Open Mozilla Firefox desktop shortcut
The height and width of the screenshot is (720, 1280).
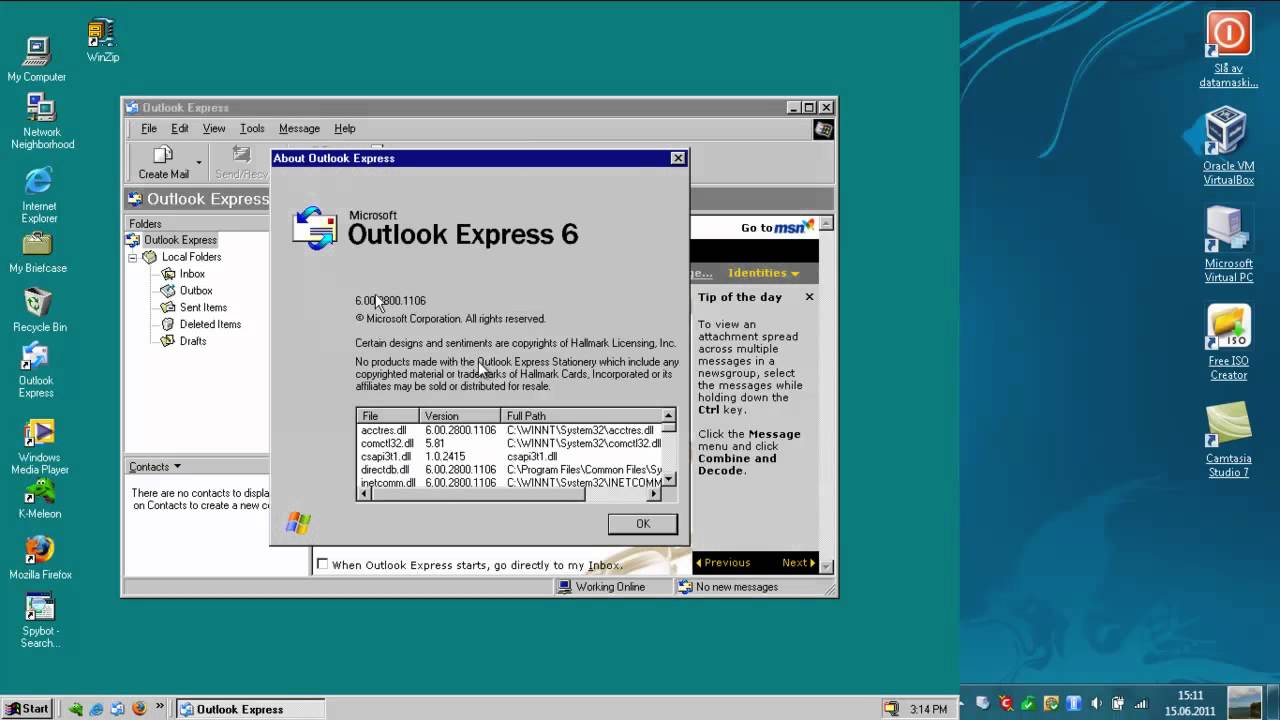point(40,558)
